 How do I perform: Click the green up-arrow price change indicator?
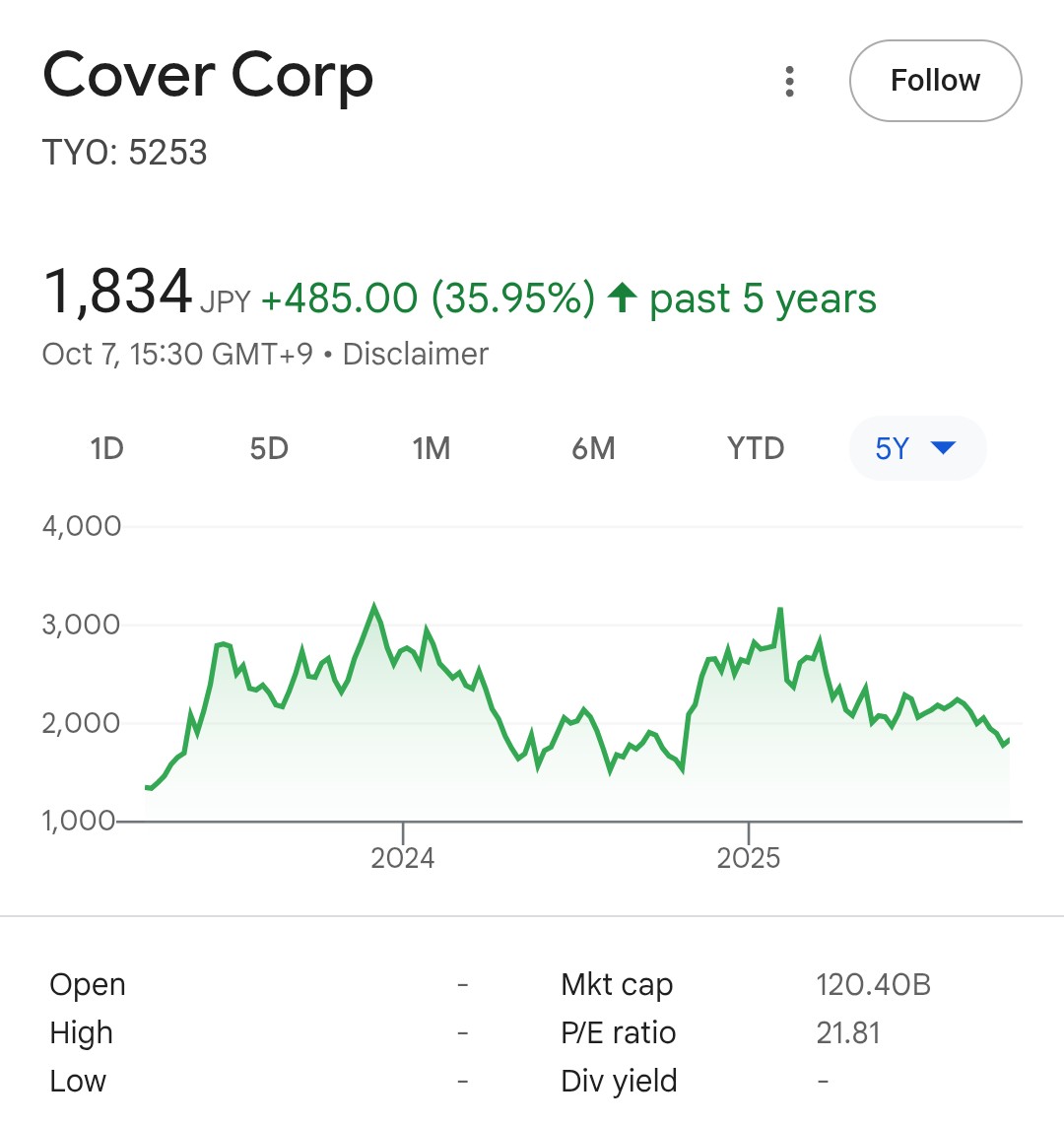(622, 298)
